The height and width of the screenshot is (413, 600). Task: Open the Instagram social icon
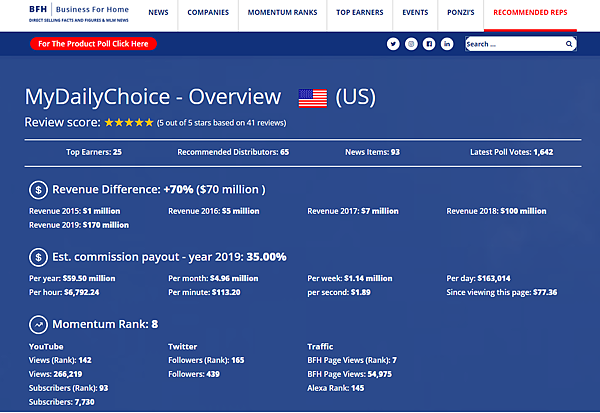coord(411,44)
